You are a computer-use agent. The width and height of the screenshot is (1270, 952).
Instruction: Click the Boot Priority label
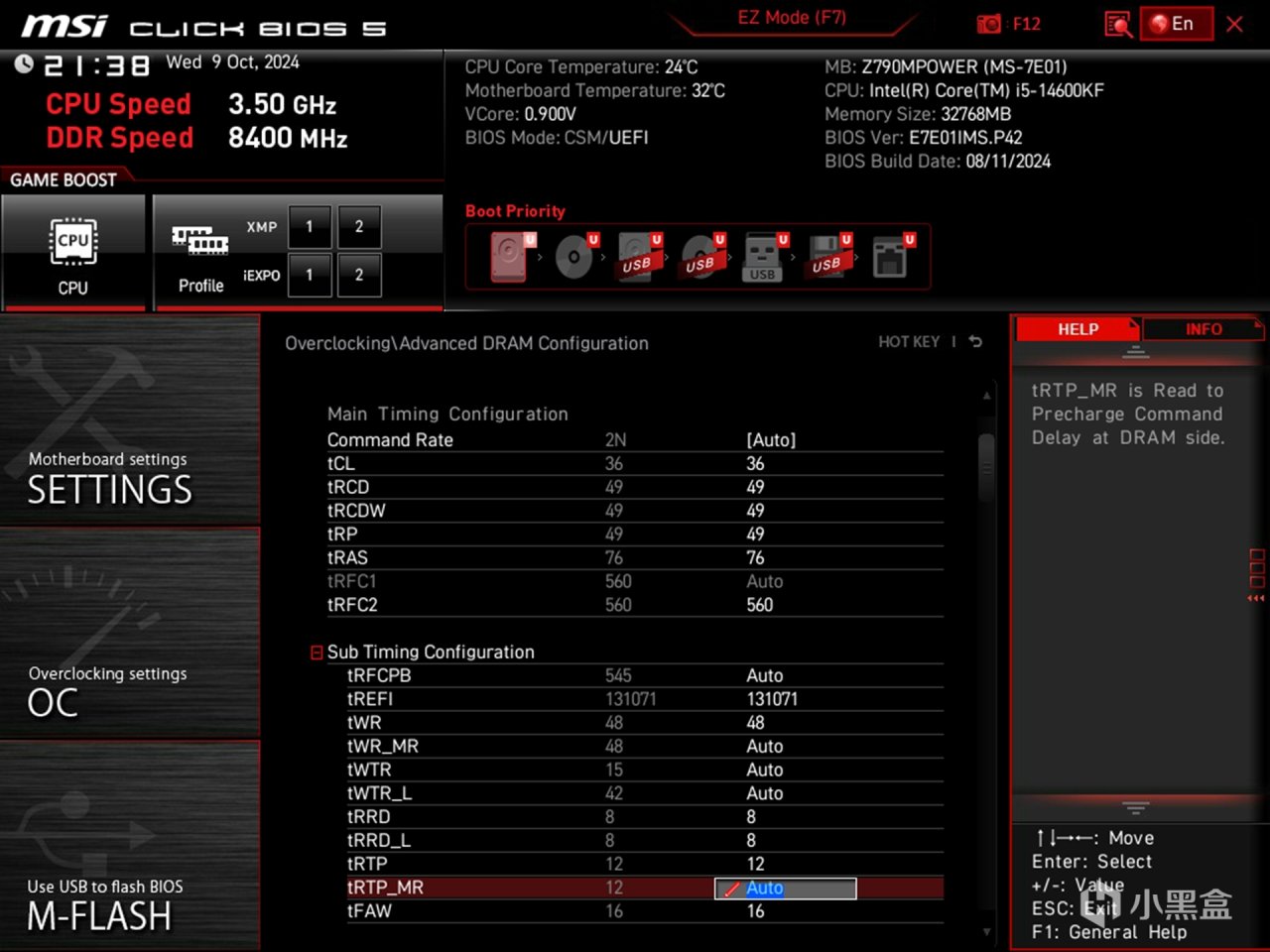[x=515, y=211]
